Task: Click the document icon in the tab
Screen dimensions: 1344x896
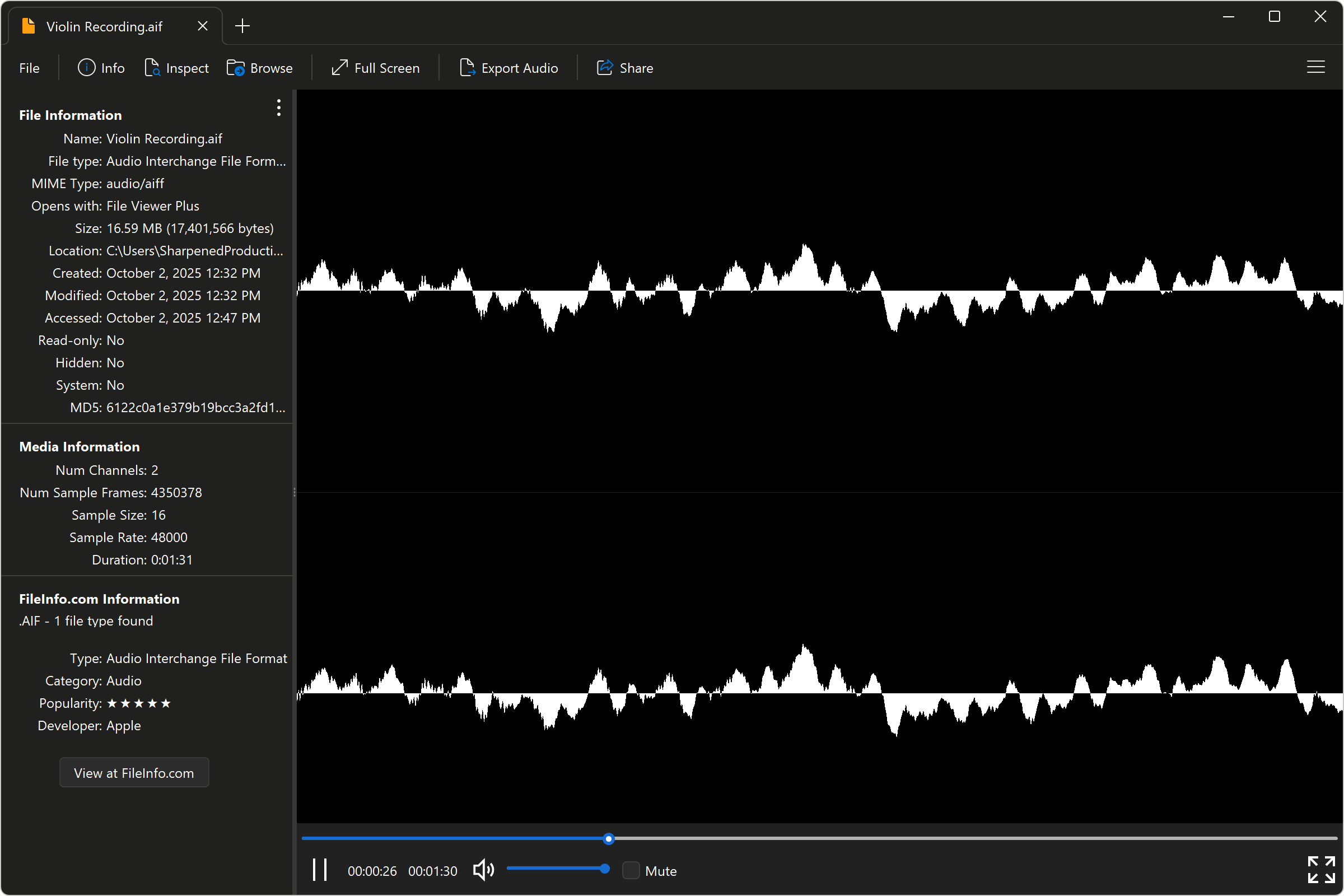Action: point(28,26)
